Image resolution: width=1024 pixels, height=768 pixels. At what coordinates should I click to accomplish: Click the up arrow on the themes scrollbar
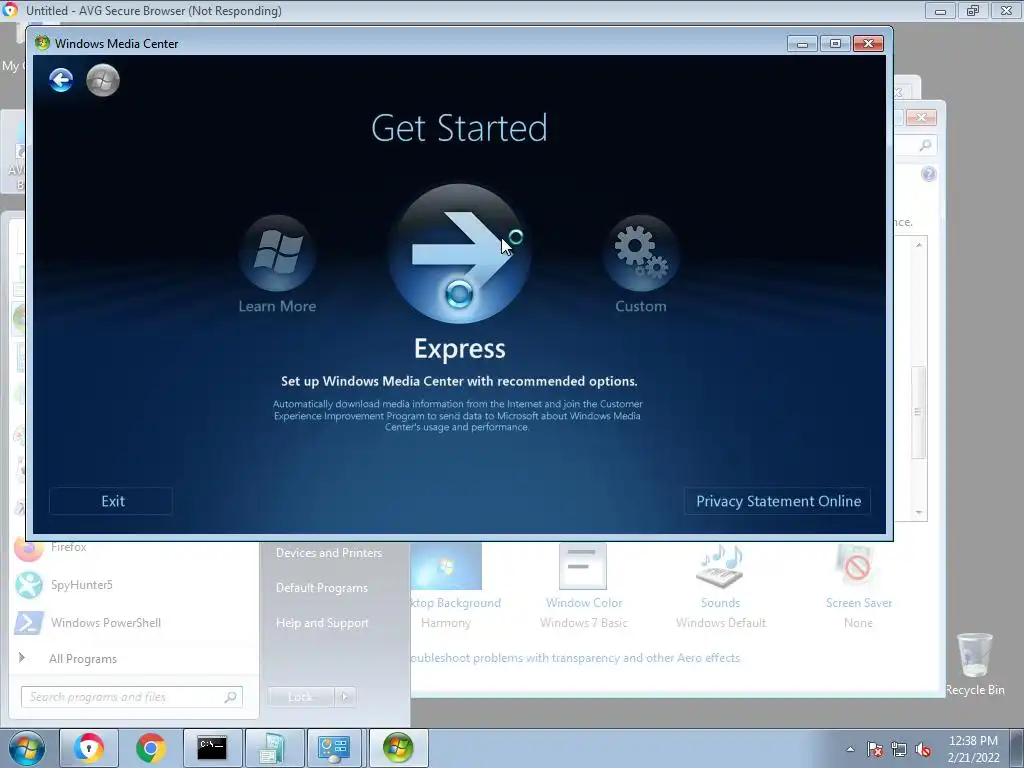919,245
